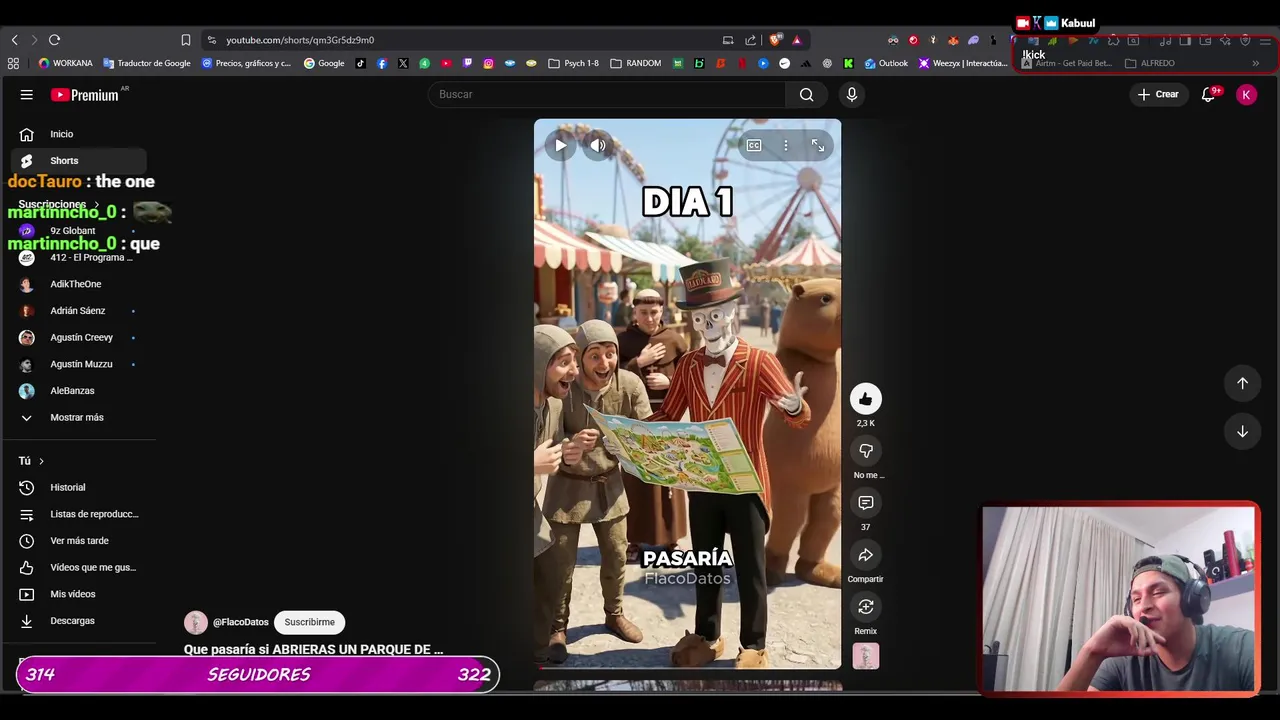Open the Agustin Creevy channel
The image size is (1280, 720).
click(x=78, y=338)
